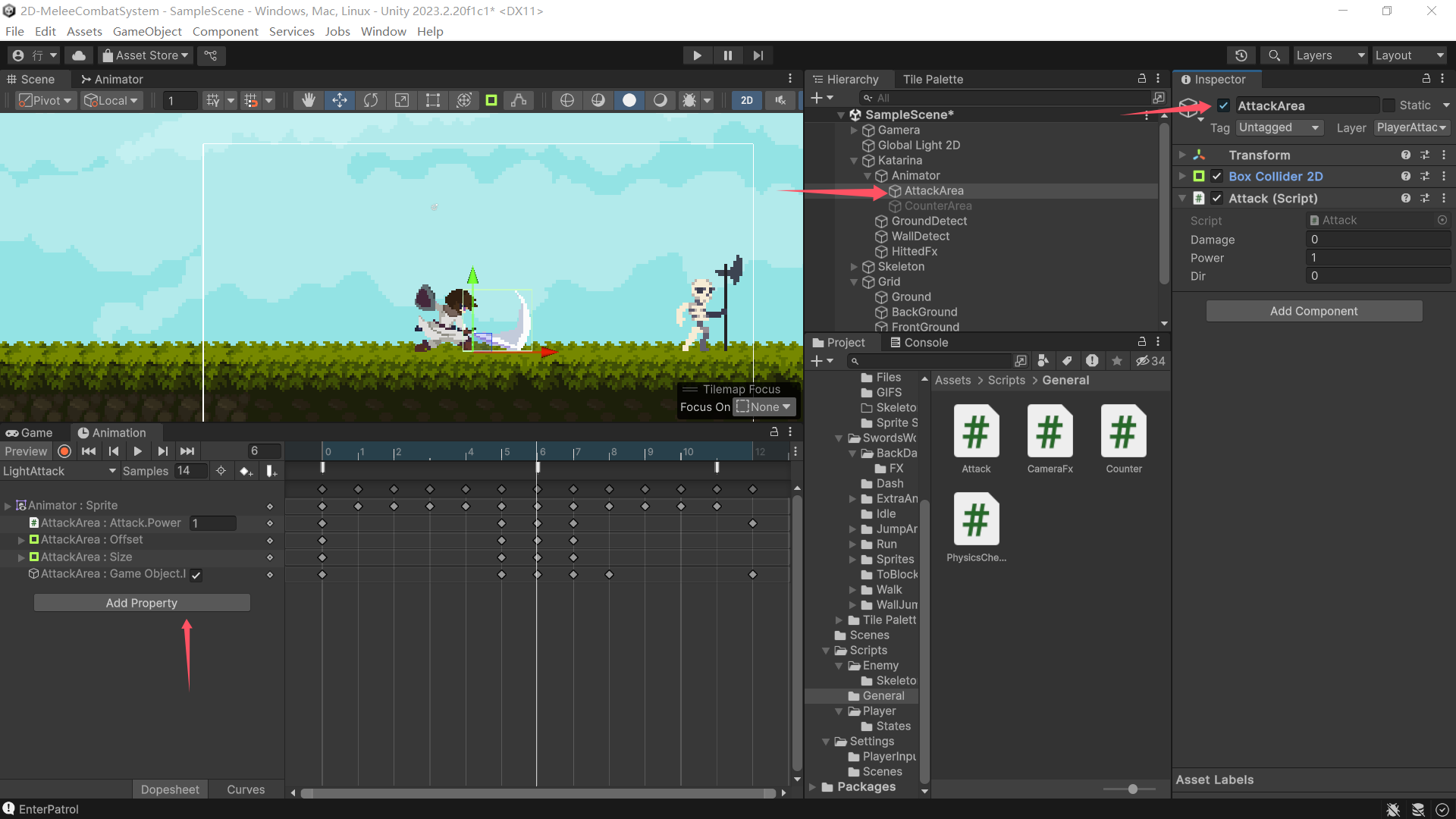Select the Rotate tool
This screenshot has height=819, width=1456.
[x=371, y=100]
